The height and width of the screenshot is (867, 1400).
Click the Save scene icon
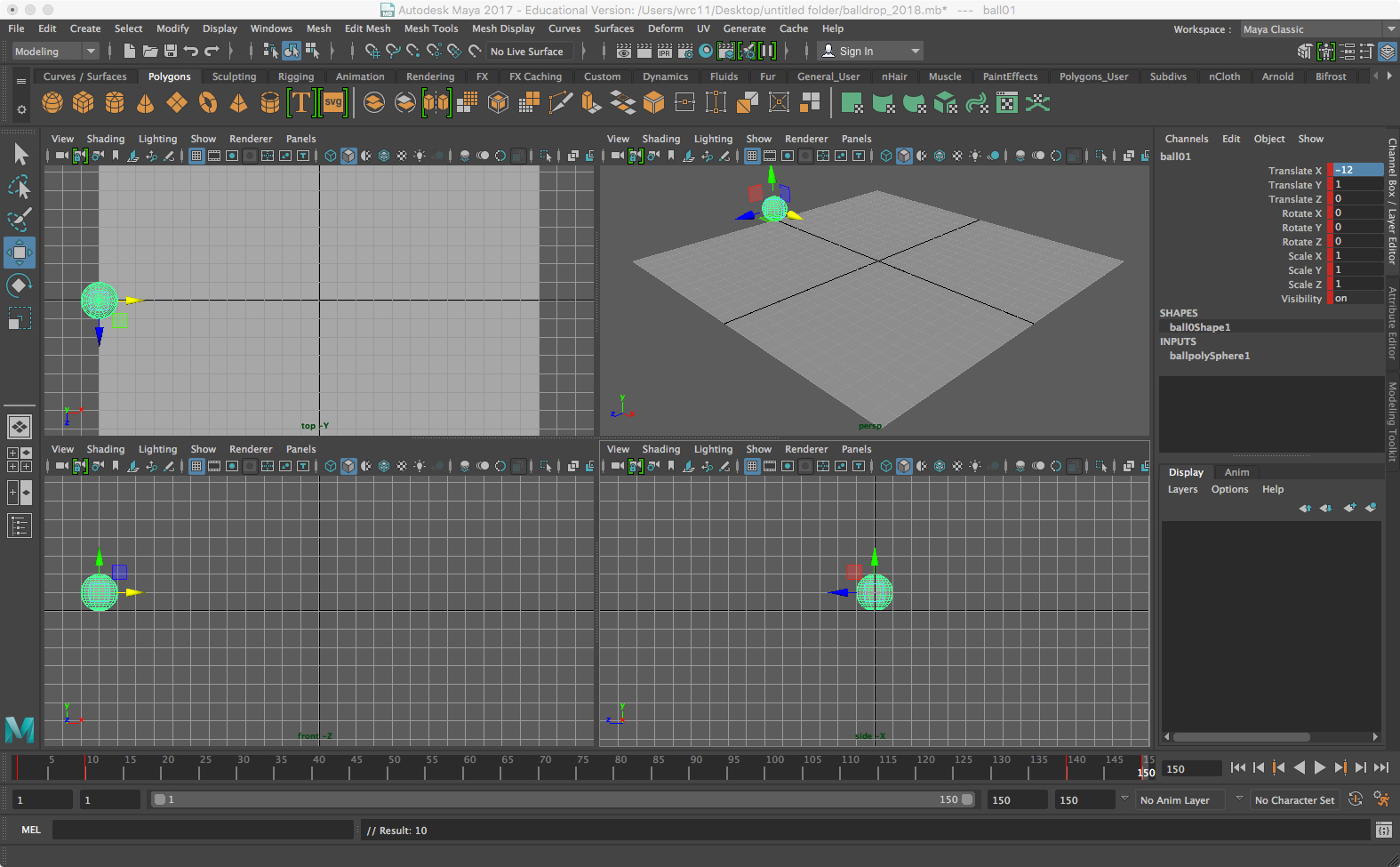171,52
